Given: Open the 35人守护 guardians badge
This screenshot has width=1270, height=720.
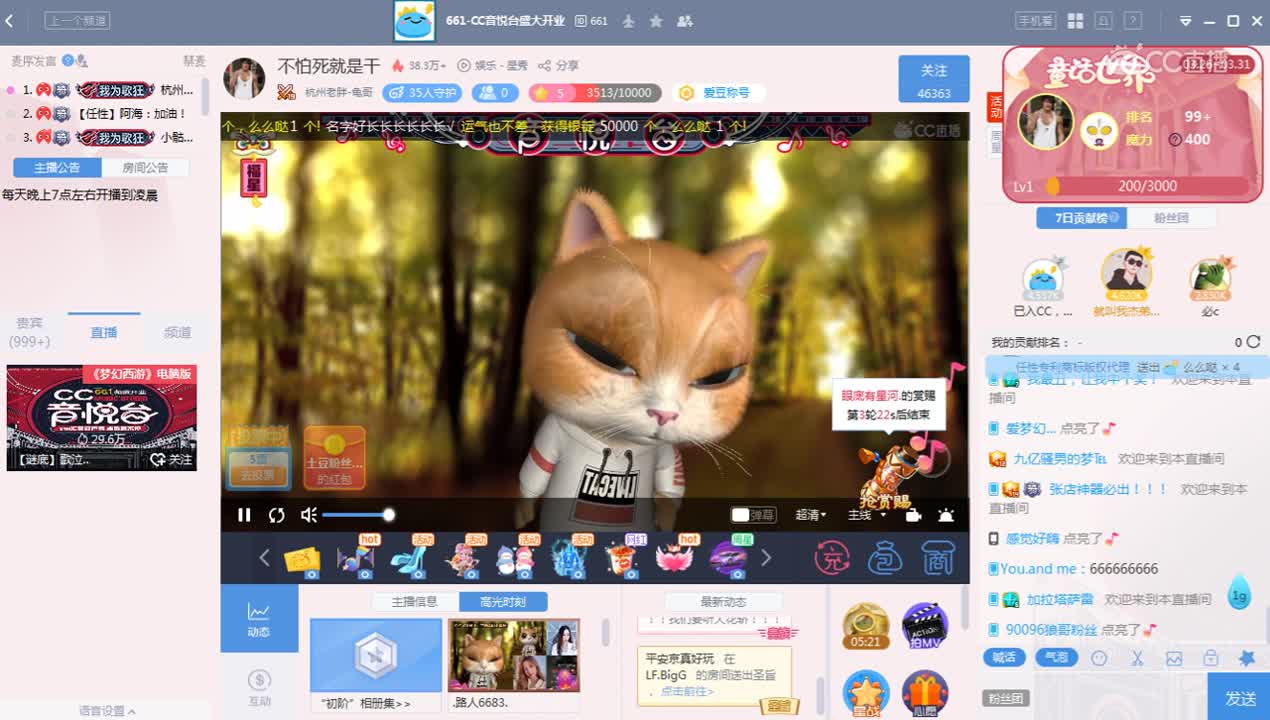Looking at the screenshot, I should 422,93.
